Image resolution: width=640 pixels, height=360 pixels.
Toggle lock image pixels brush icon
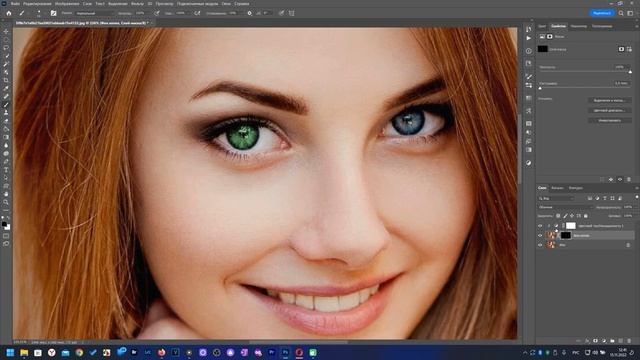coord(565,216)
